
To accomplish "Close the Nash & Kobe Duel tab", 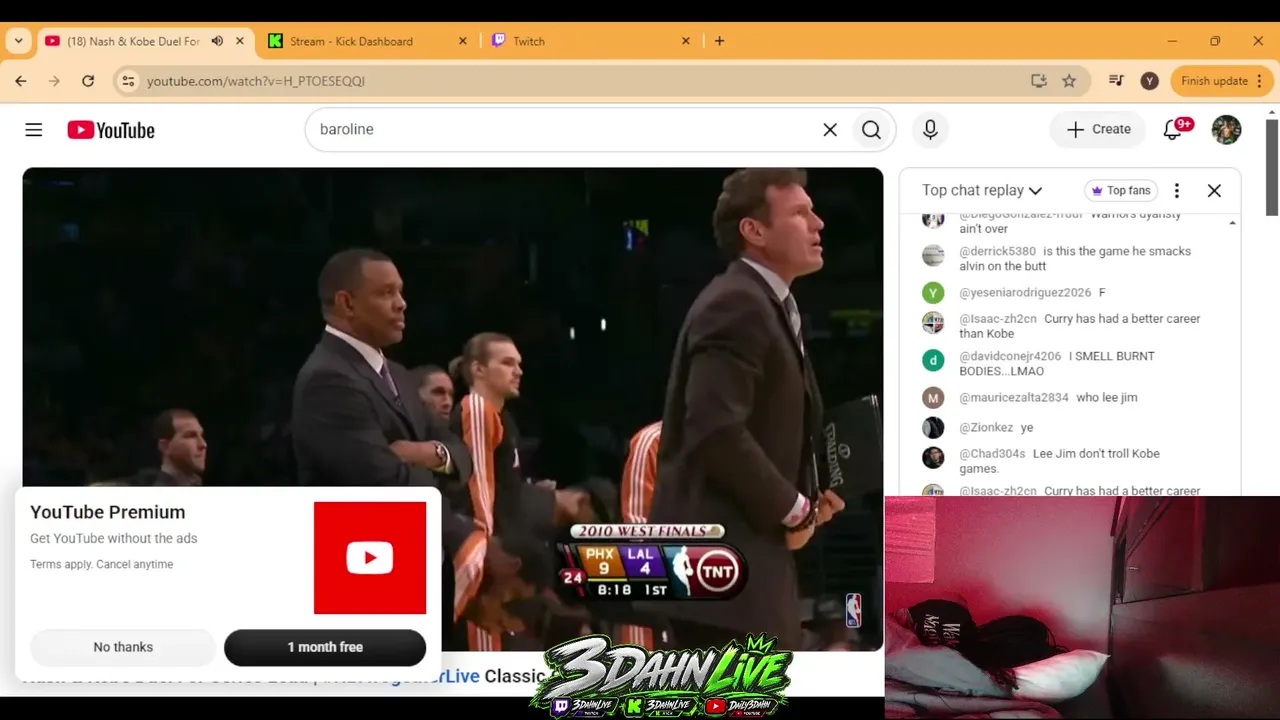I will point(240,41).
